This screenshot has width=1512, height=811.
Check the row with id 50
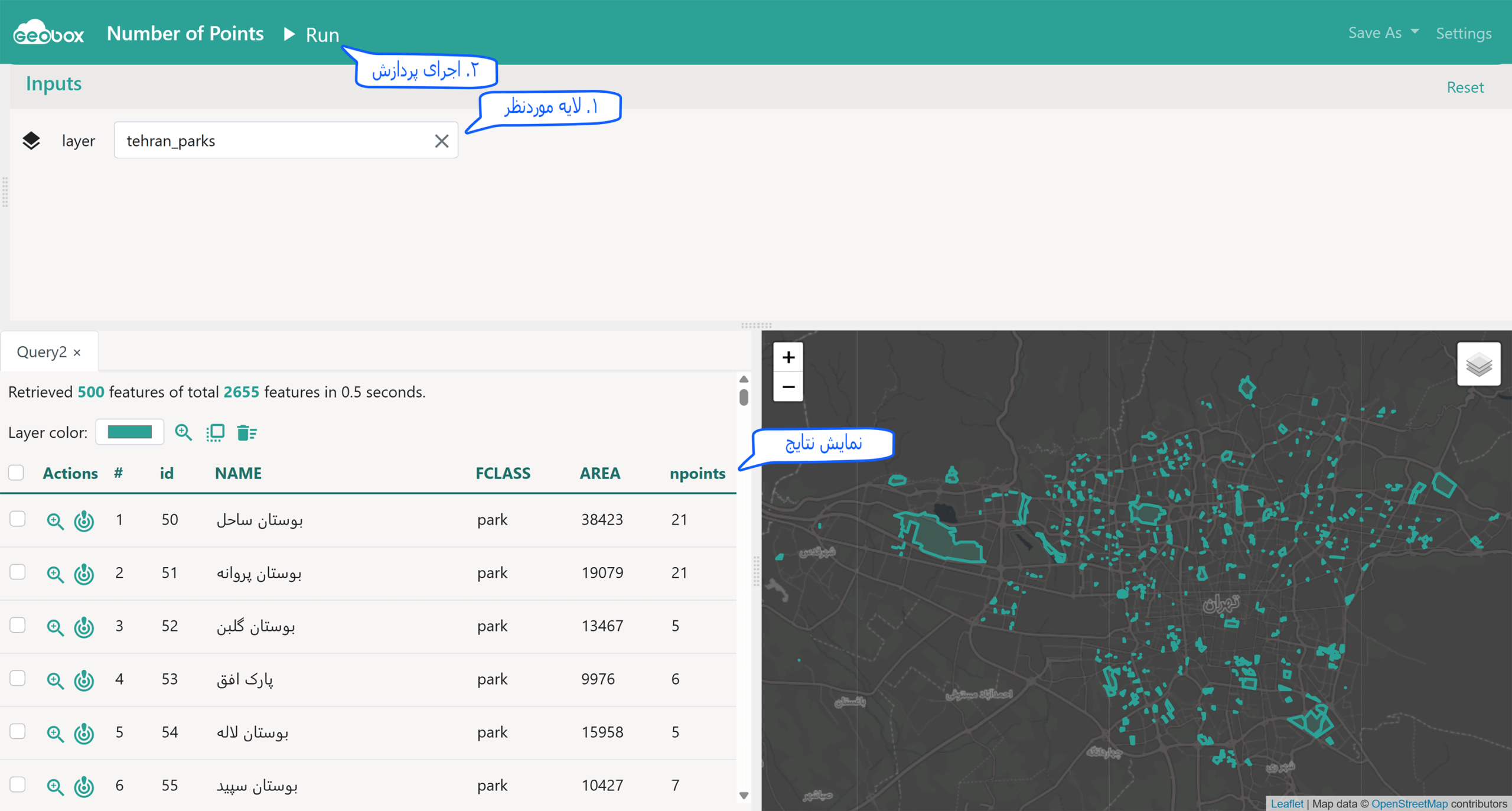pyautogui.click(x=17, y=519)
